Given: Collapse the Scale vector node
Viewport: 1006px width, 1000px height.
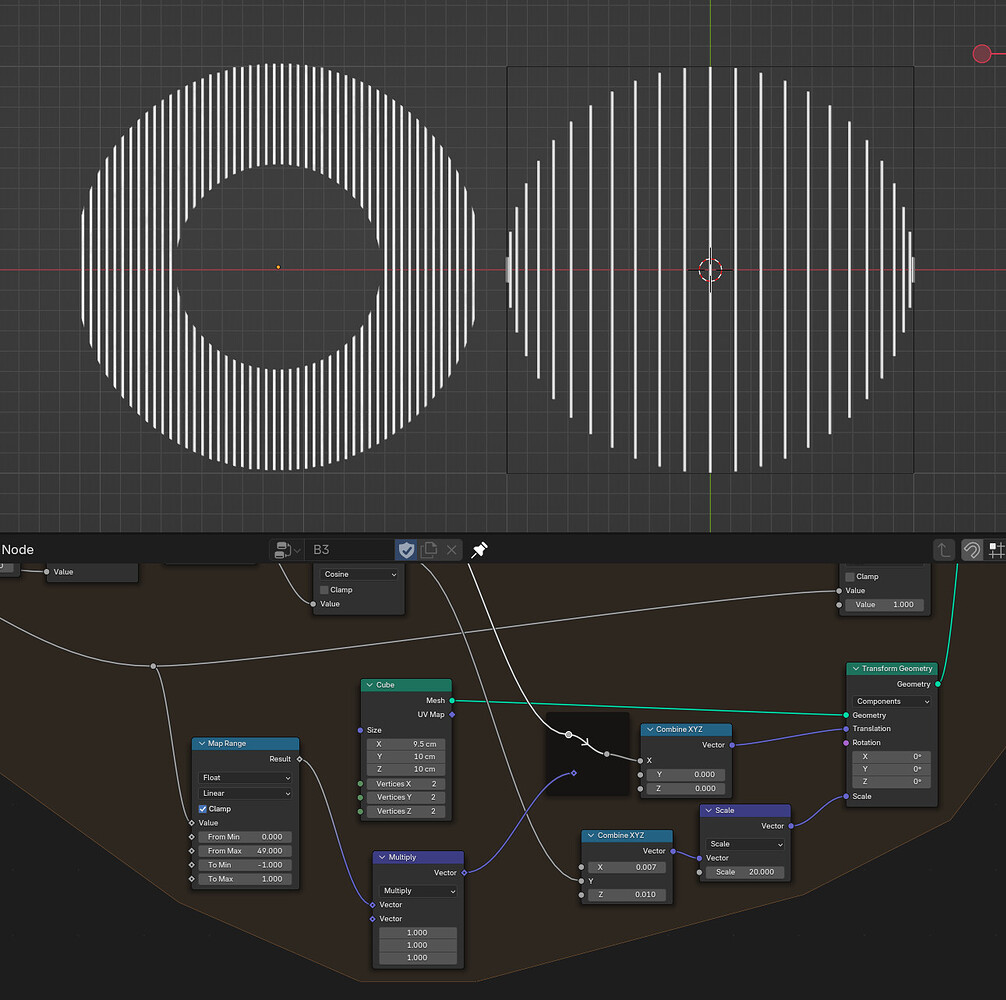Looking at the screenshot, I should pyautogui.click(x=709, y=810).
